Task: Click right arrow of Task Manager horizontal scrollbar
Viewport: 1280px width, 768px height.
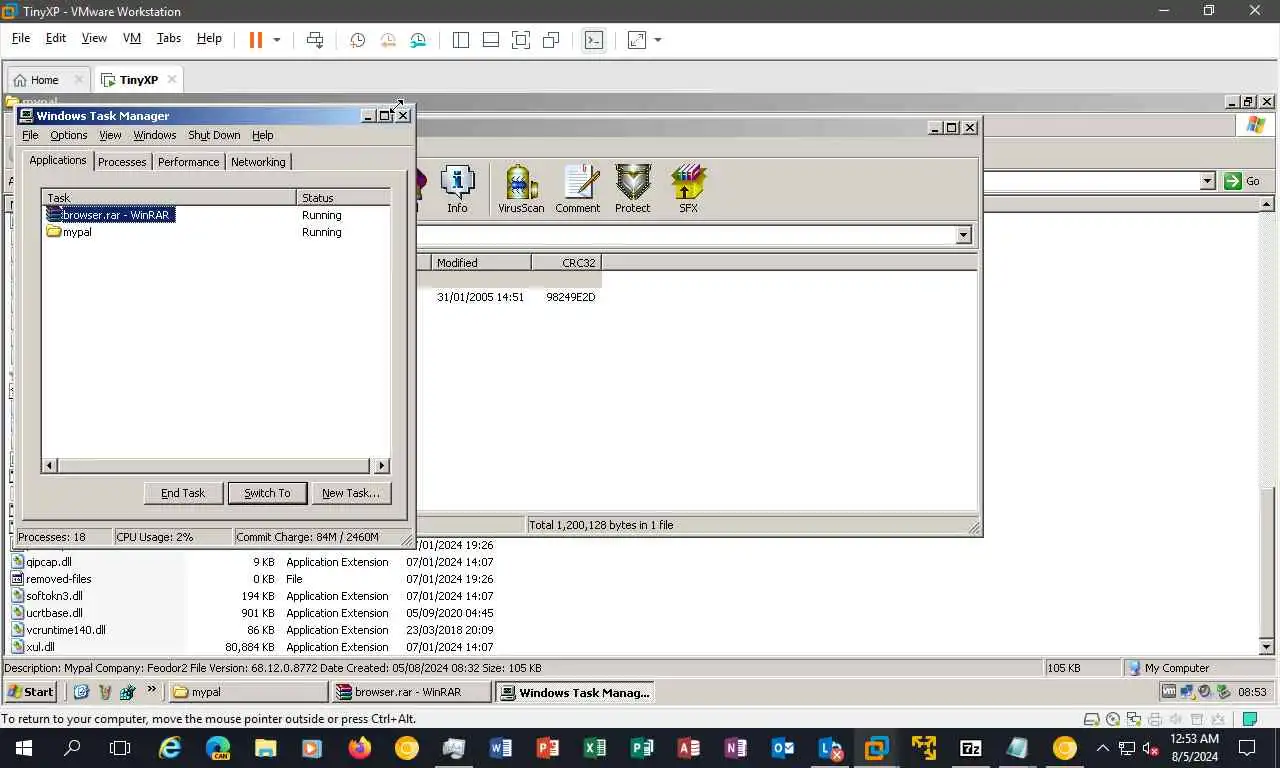Action: point(381,465)
